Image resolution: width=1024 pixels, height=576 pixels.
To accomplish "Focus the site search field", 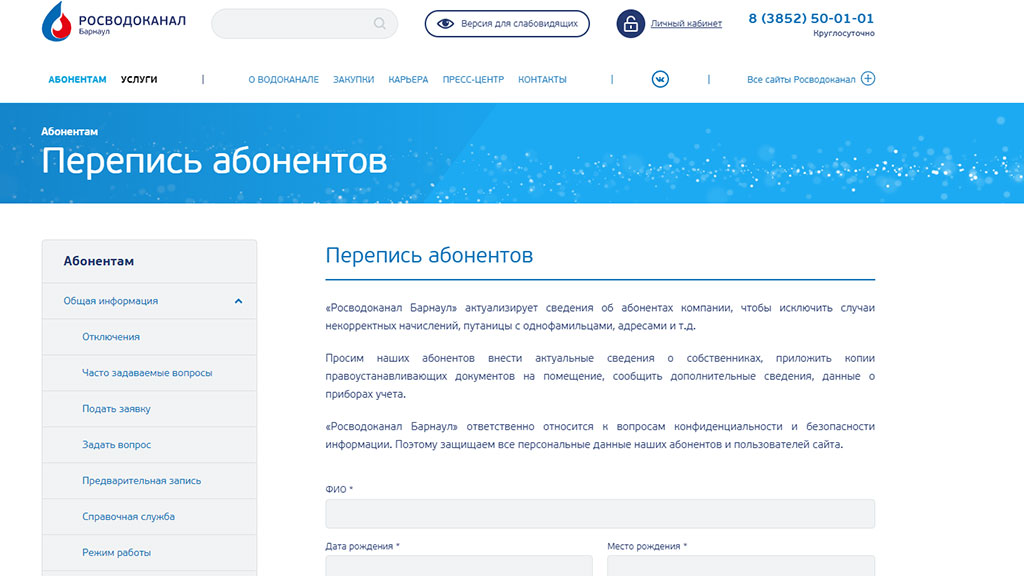I will [x=304, y=24].
